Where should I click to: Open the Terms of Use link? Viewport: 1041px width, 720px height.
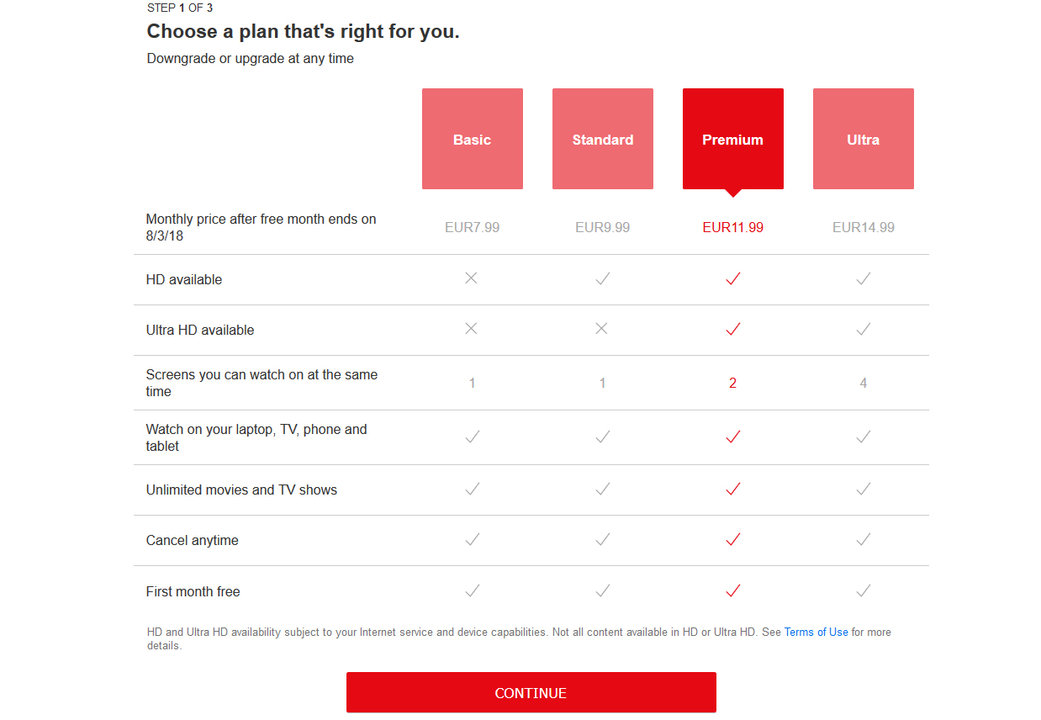click(x=816, y=632)
